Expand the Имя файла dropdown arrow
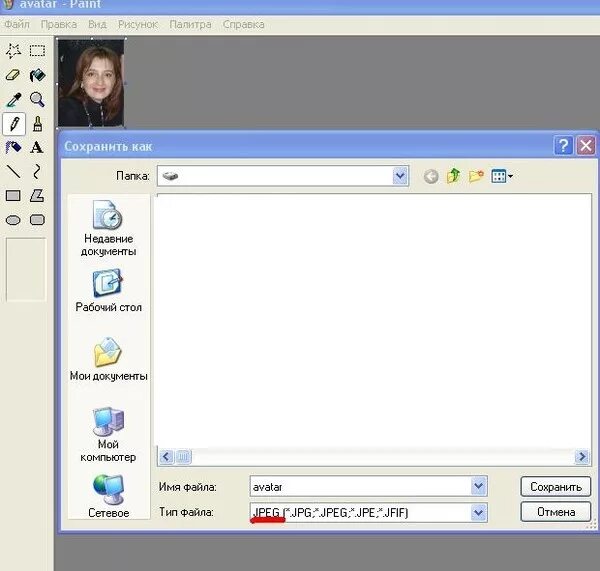The width and height of the screenshot is (600, 571). coord(479,486)
